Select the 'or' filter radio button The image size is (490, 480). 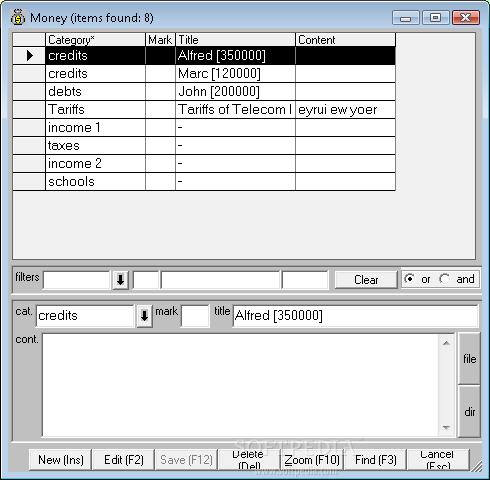point(410,279)
